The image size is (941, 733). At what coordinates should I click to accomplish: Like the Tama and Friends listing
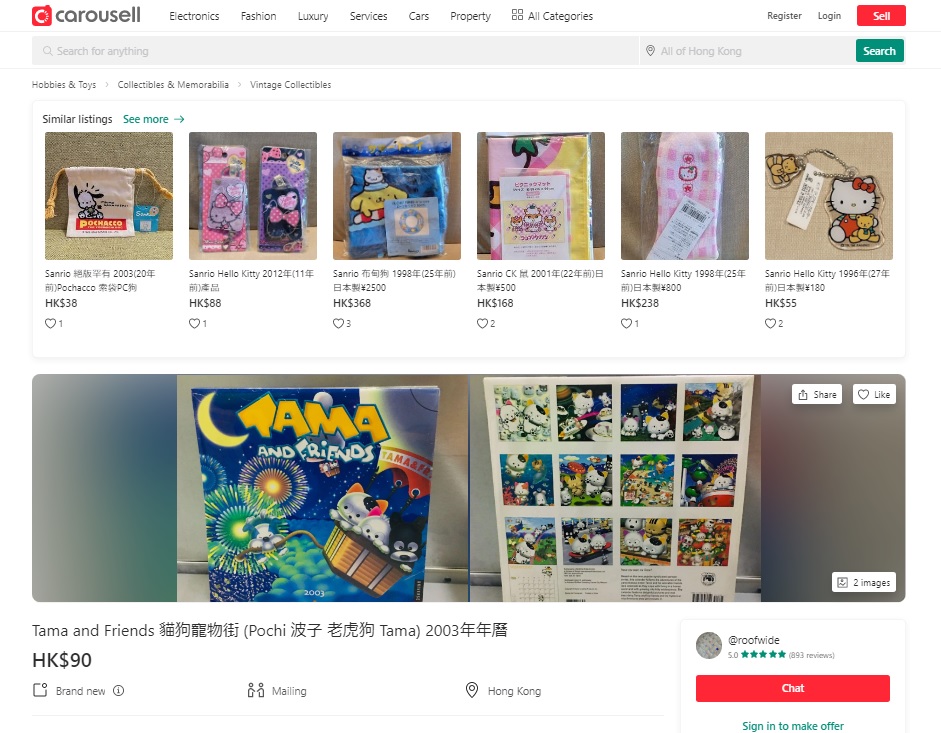tap(874, 394)
